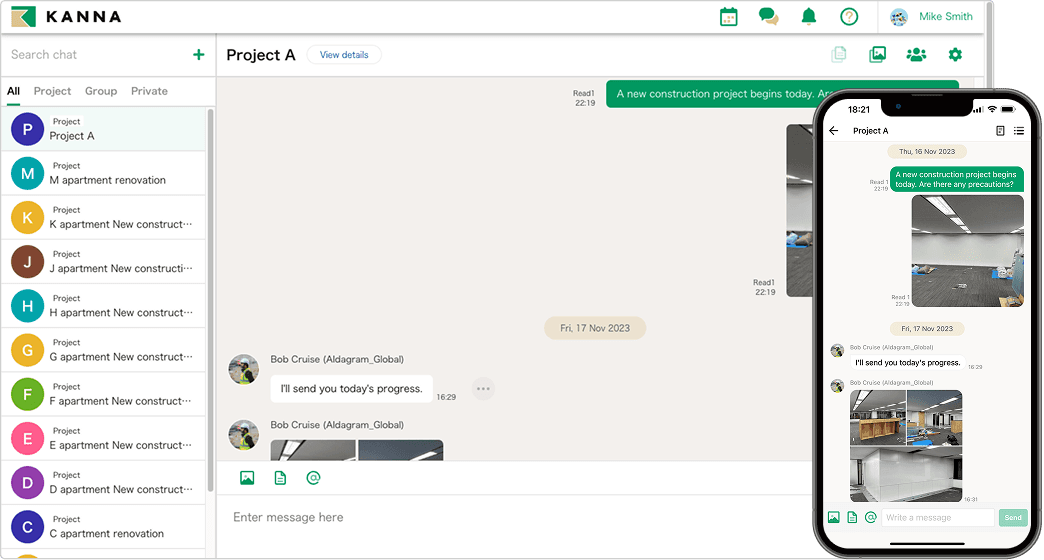Open F apartment New construction chat
This screenshot has width=1044, height=560.
click(104, 394)
